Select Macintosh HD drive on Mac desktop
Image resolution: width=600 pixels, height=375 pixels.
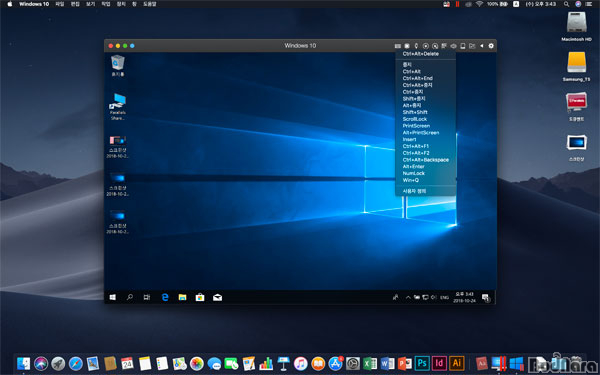click(577, 26)
